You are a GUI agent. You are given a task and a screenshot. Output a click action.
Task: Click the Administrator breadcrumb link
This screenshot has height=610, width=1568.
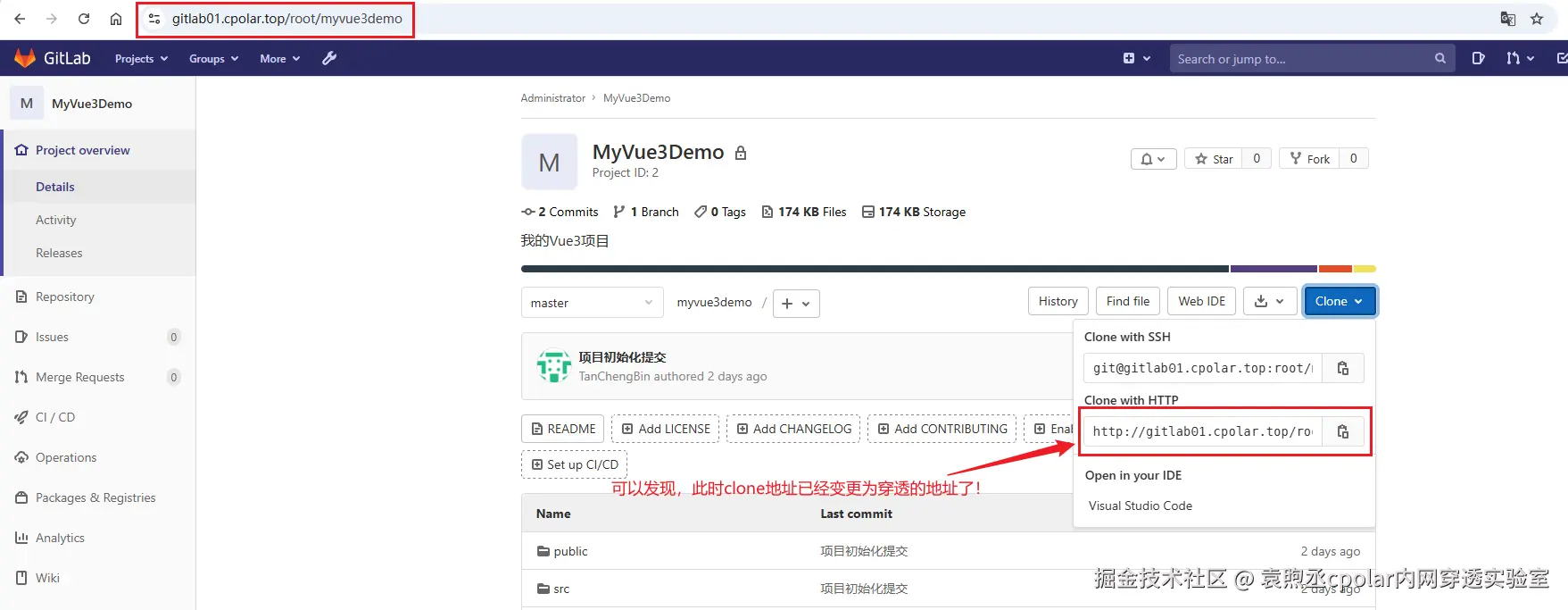[553, 98]
